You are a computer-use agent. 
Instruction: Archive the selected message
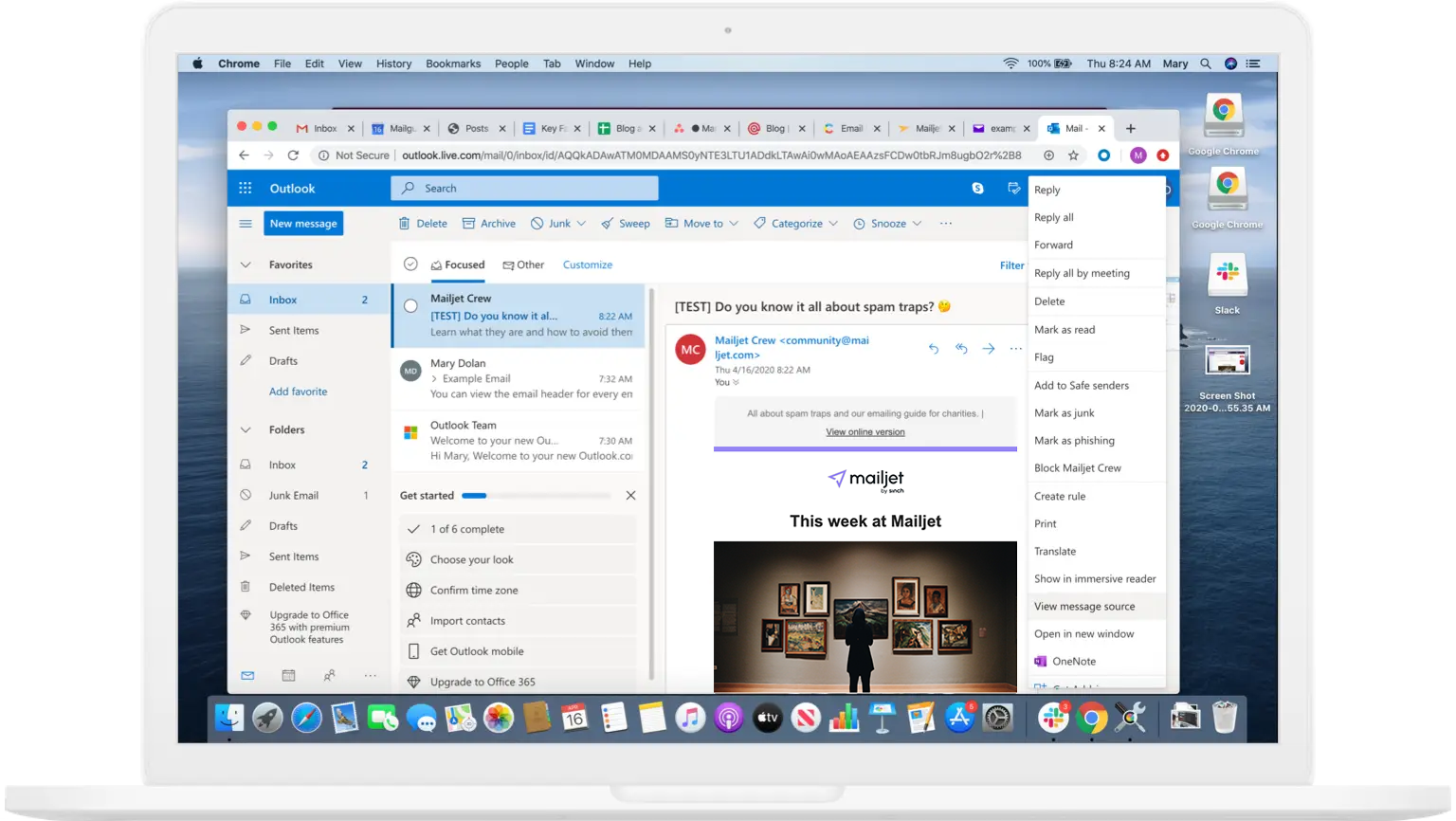point(489,224)
